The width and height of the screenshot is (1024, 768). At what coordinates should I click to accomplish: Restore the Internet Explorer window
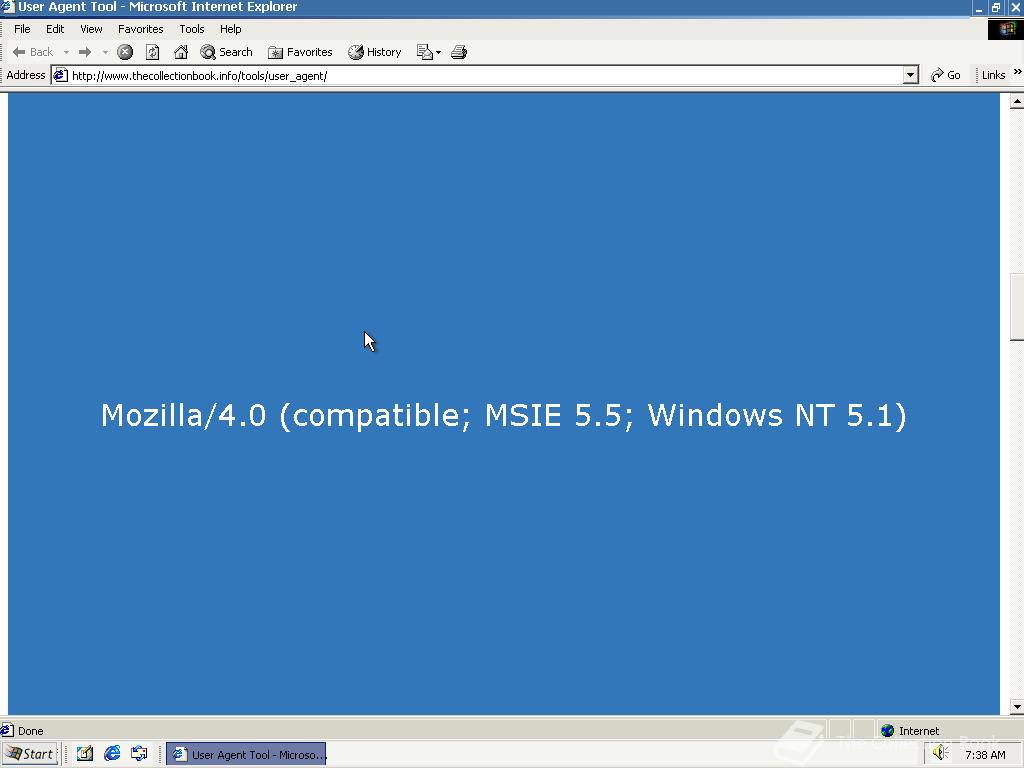point(996,8)
